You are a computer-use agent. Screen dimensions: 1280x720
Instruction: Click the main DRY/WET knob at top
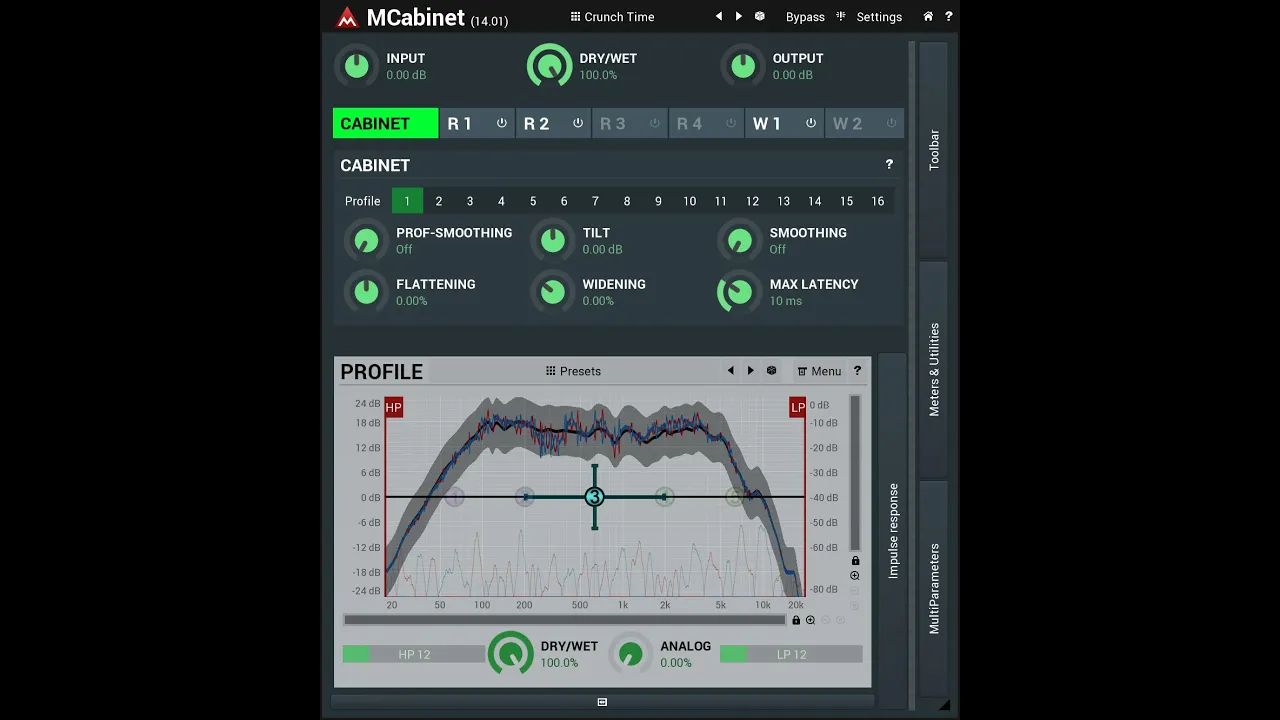(549, 66)
